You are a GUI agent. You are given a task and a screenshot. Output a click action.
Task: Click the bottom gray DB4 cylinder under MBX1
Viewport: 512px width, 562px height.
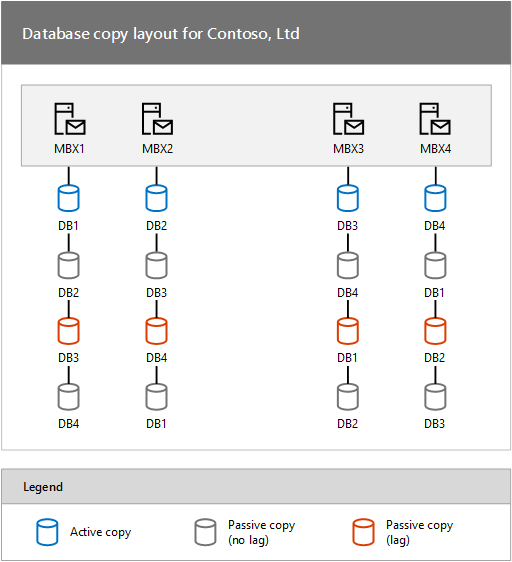[x=68, y=397]
